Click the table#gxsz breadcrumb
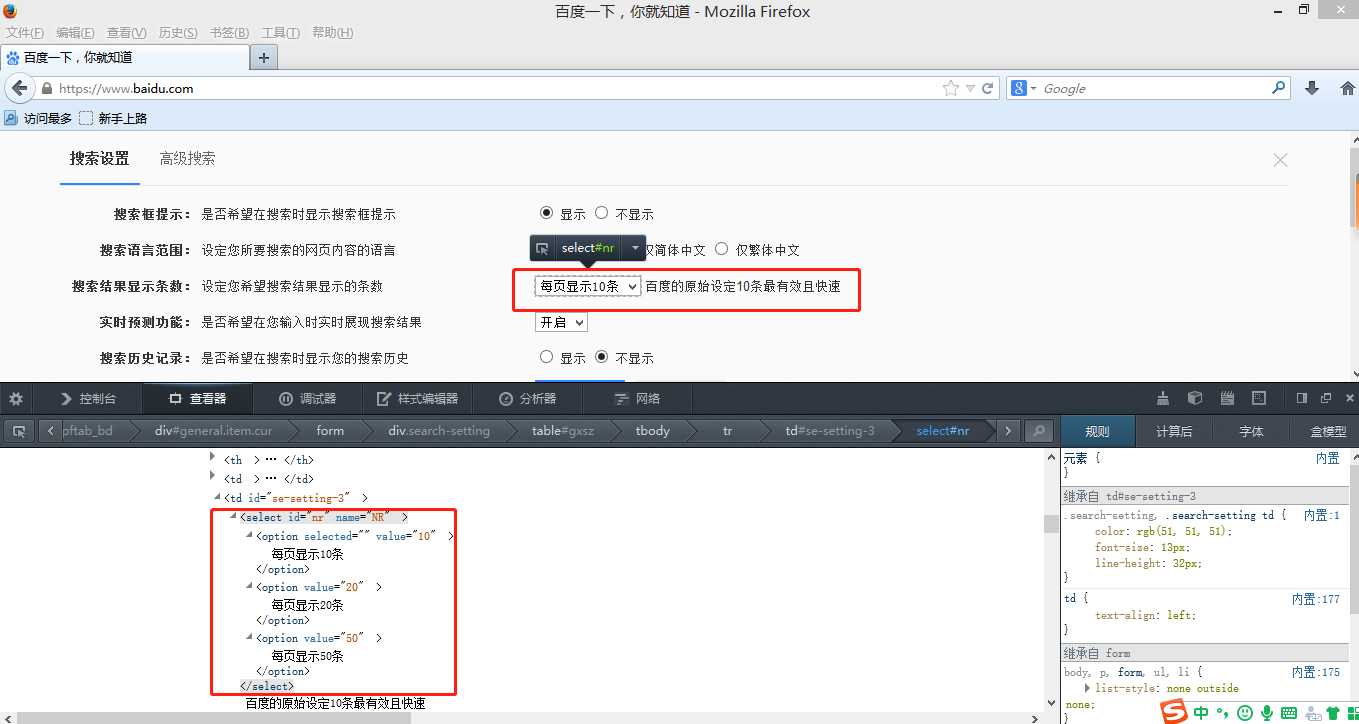Screen dimensions: 1359x724 563,431
